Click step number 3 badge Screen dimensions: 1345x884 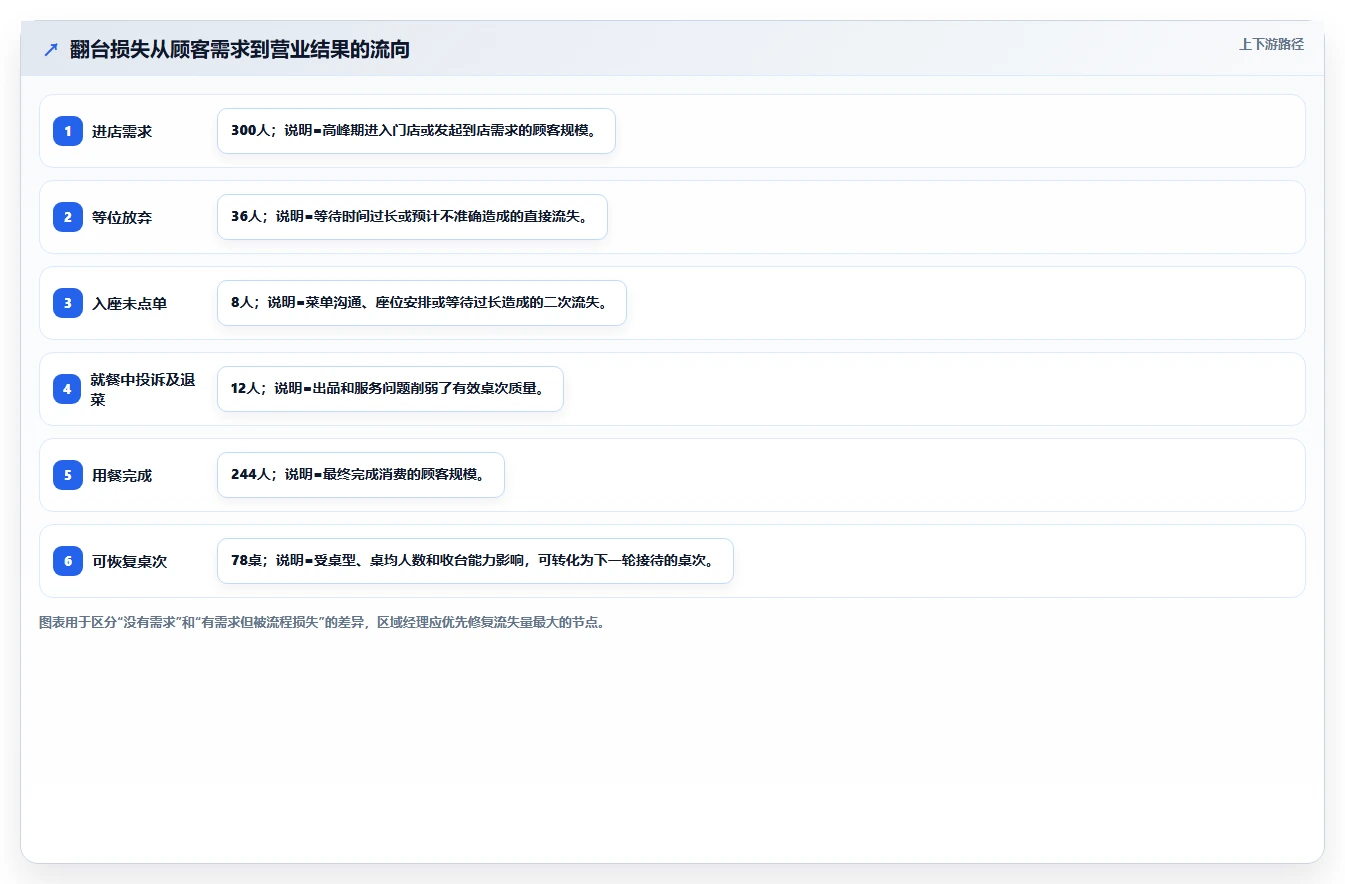click(x=68, y=303)
